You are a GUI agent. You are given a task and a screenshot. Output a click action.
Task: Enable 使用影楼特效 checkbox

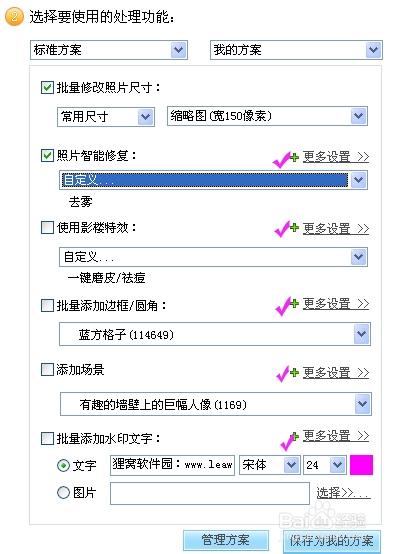click(47, 228)
